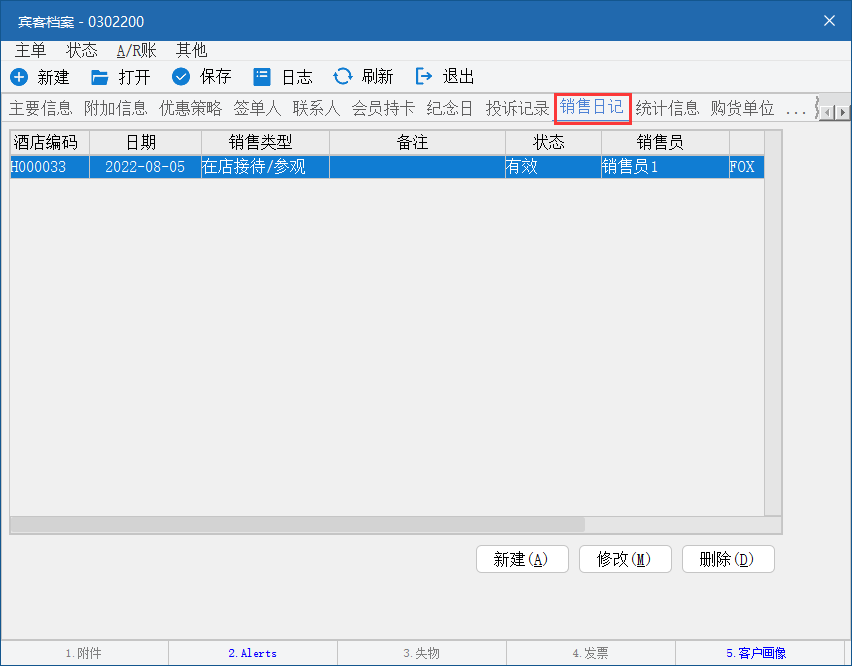Open the 2.Alerts bottom tab
Viewport: 852px width, 666px height.
[253, 653]
